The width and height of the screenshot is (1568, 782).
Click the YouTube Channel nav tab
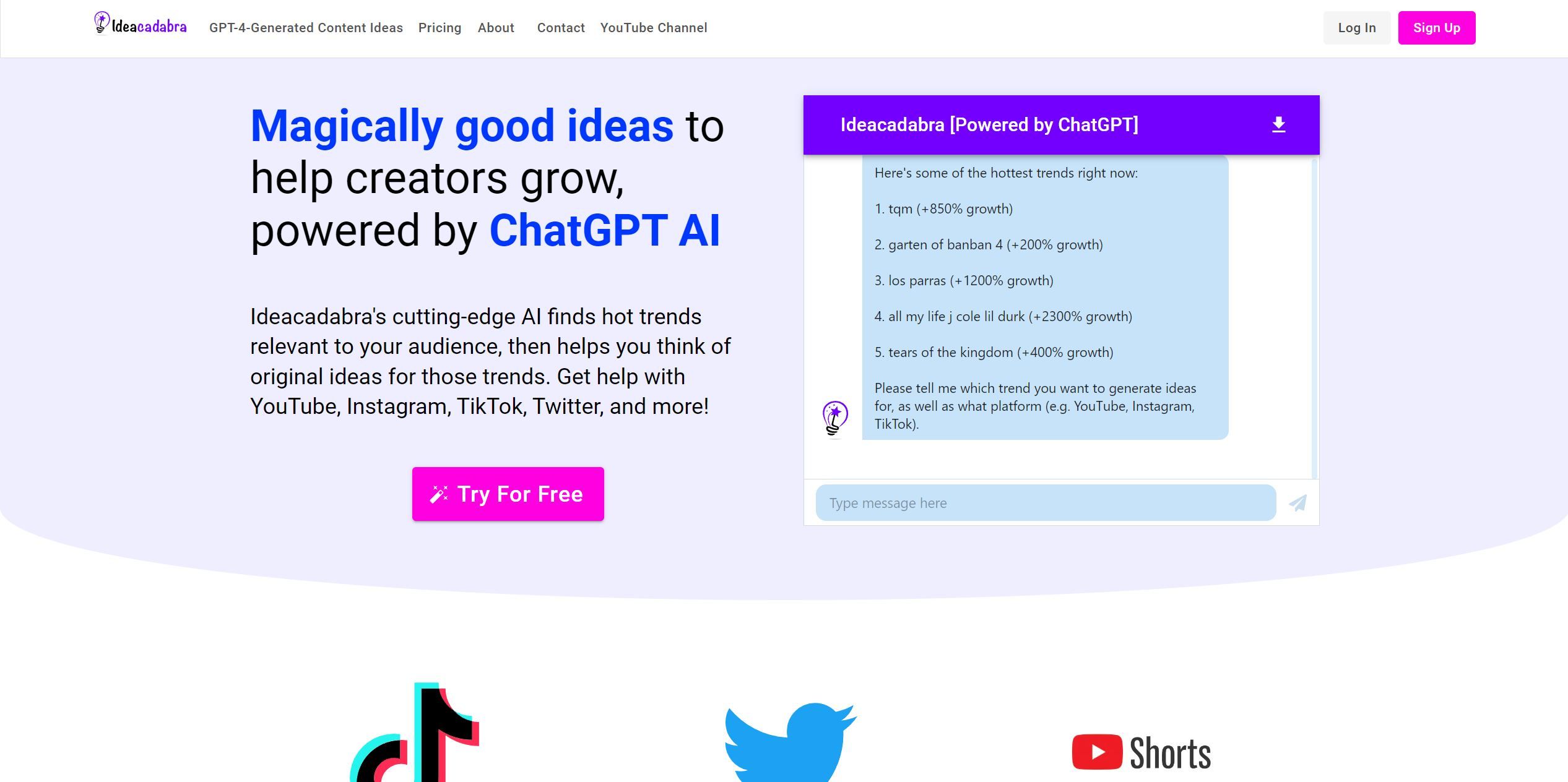coord(654,27)
